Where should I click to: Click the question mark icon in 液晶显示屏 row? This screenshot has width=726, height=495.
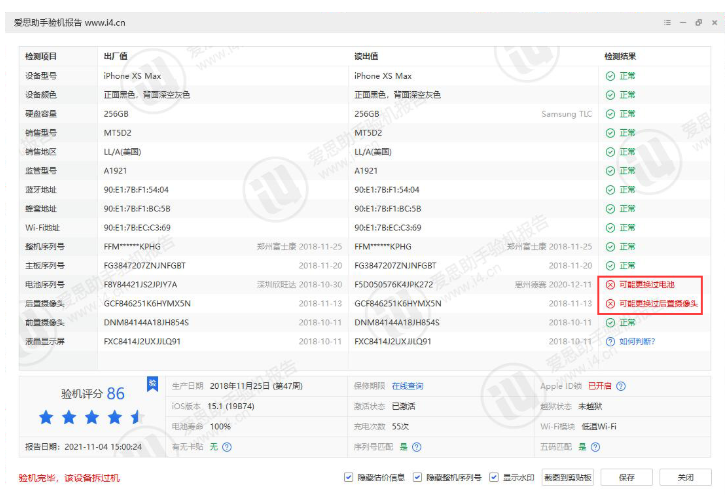point(610,342)
